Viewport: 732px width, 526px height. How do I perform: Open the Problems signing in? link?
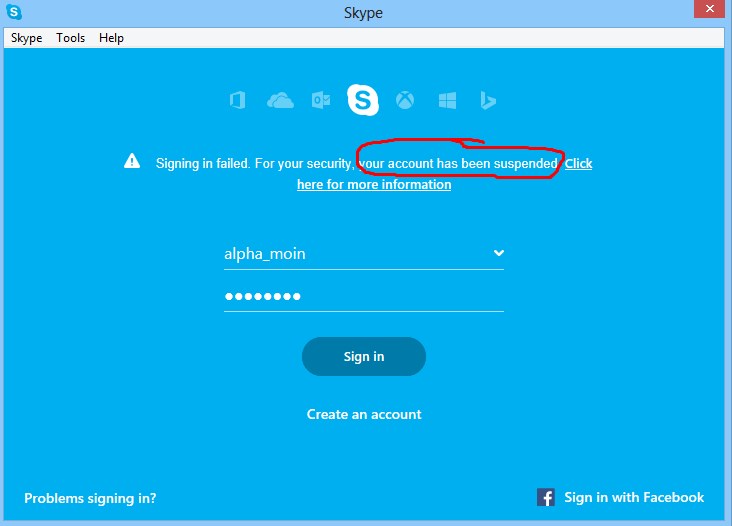click(90, 498)
